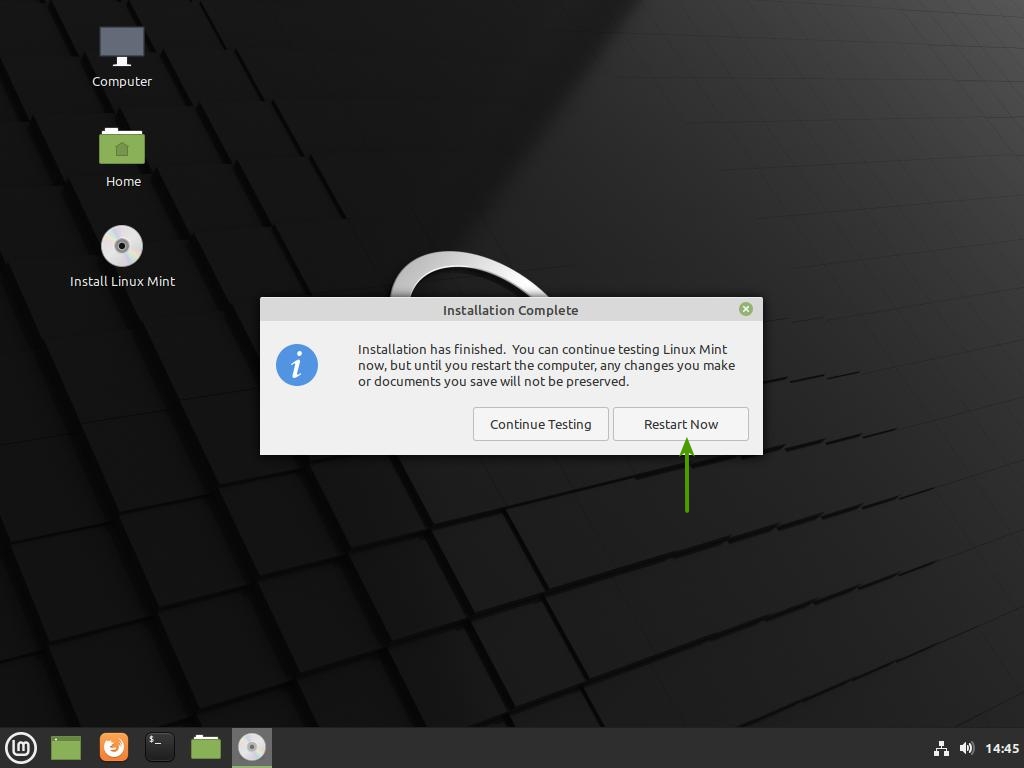The image size is (1024, 768).
Task: Open the network connections tray icon
Action: tap(941, 748)
